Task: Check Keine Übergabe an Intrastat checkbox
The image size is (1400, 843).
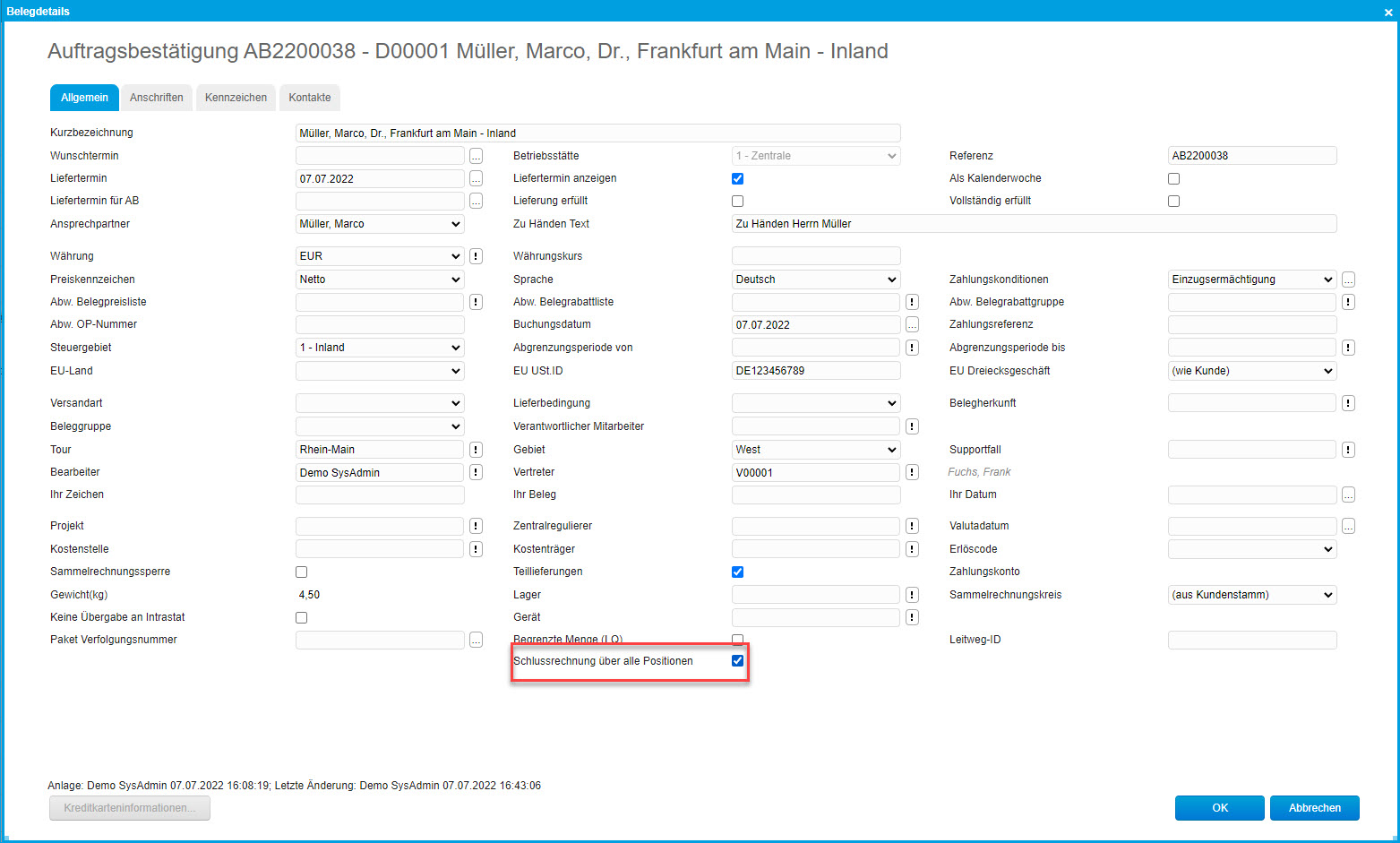Action: coord(301,617)
